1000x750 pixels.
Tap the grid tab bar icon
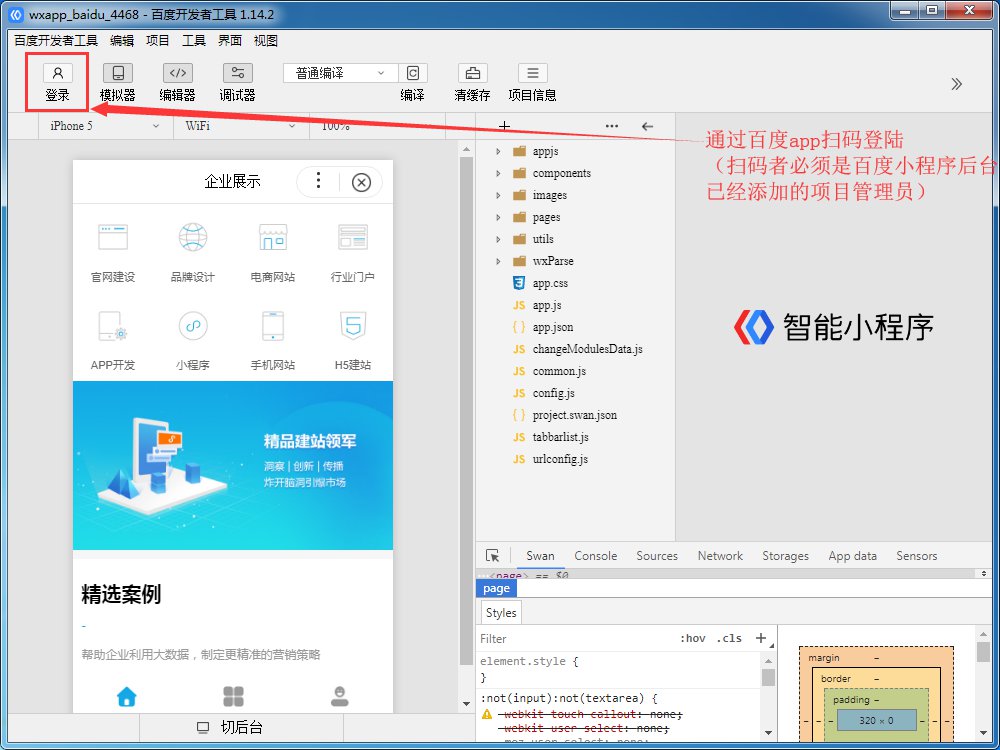pos(233,696)
